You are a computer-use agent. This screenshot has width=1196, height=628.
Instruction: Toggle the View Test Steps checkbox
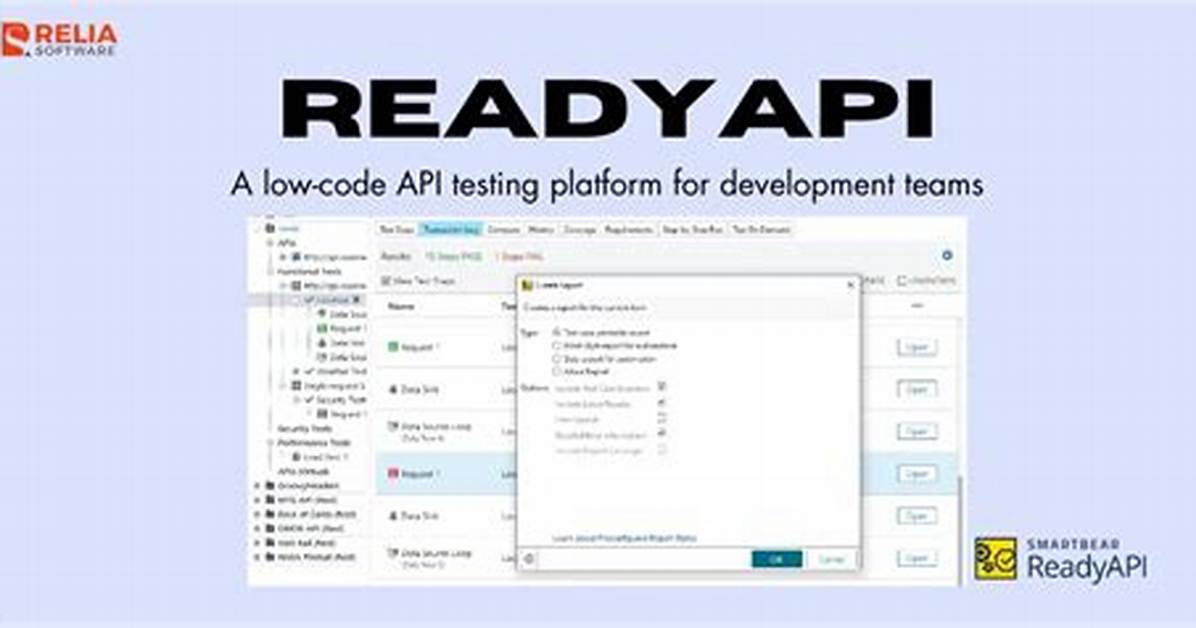386,281
